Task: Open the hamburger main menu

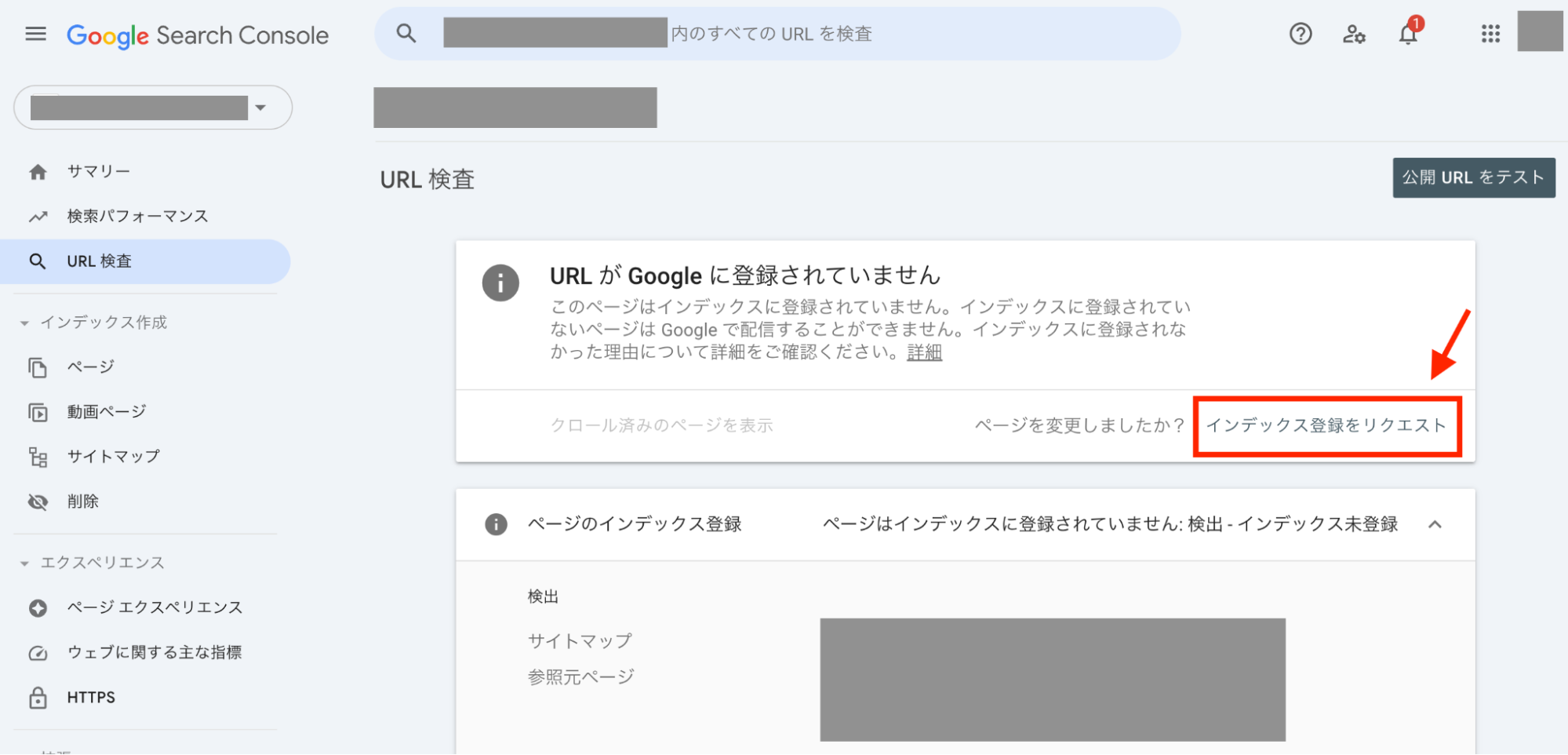Action: (36, 34)
